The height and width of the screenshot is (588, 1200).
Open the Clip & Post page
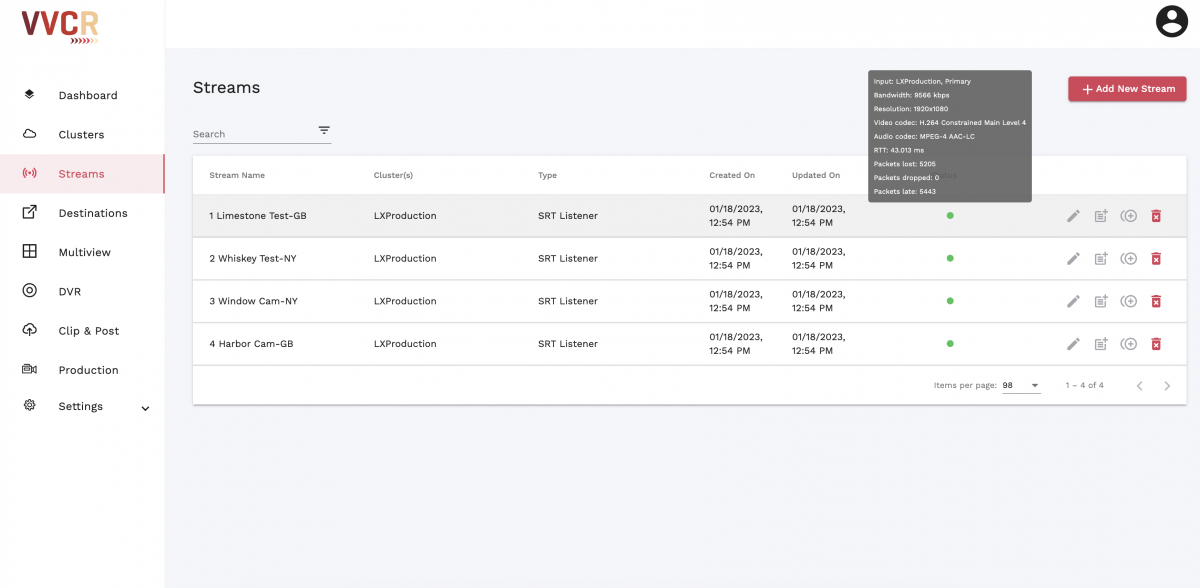click(88, 331)
